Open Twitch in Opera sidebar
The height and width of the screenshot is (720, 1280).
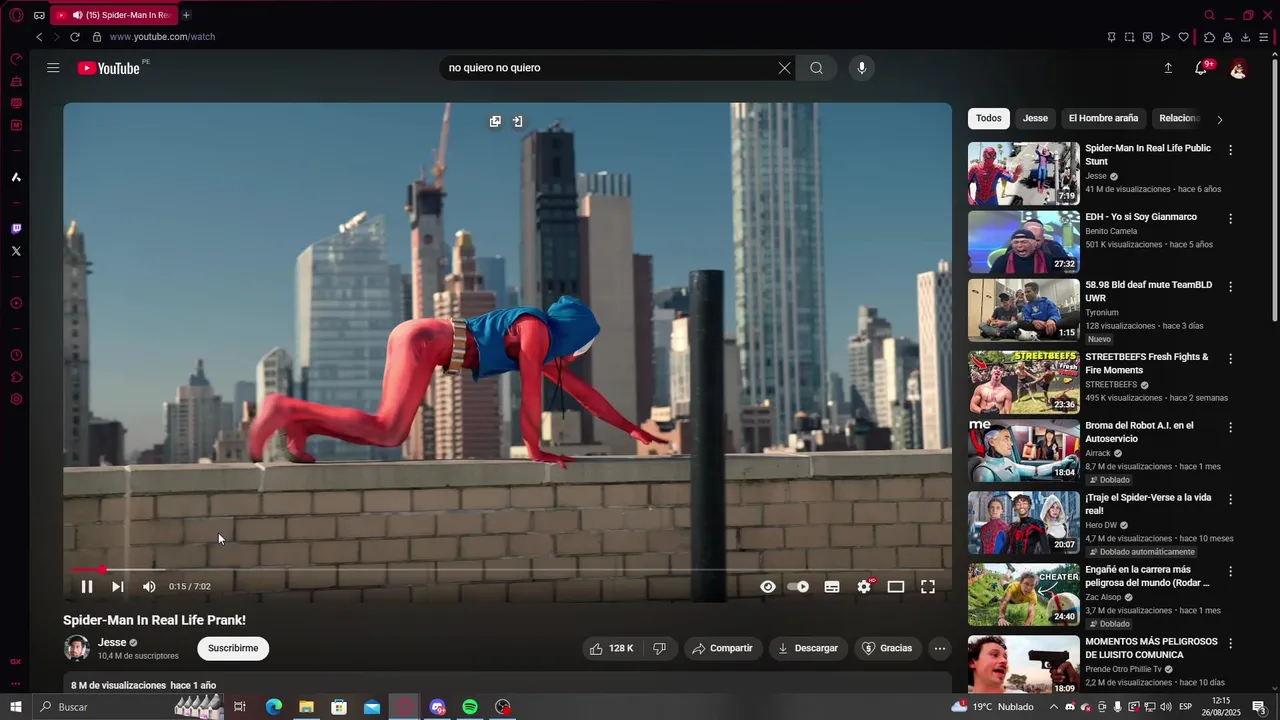click(x=16, y=228)
